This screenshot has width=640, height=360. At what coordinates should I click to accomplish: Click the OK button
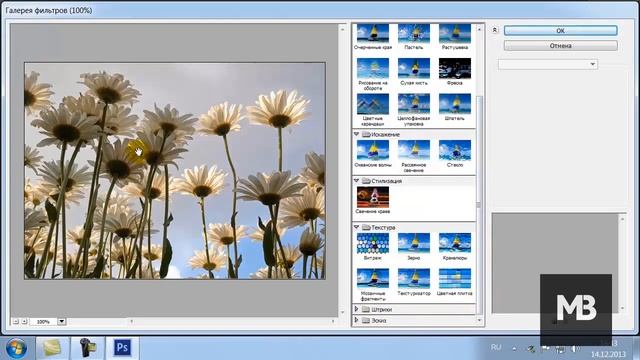coord(560,31)
